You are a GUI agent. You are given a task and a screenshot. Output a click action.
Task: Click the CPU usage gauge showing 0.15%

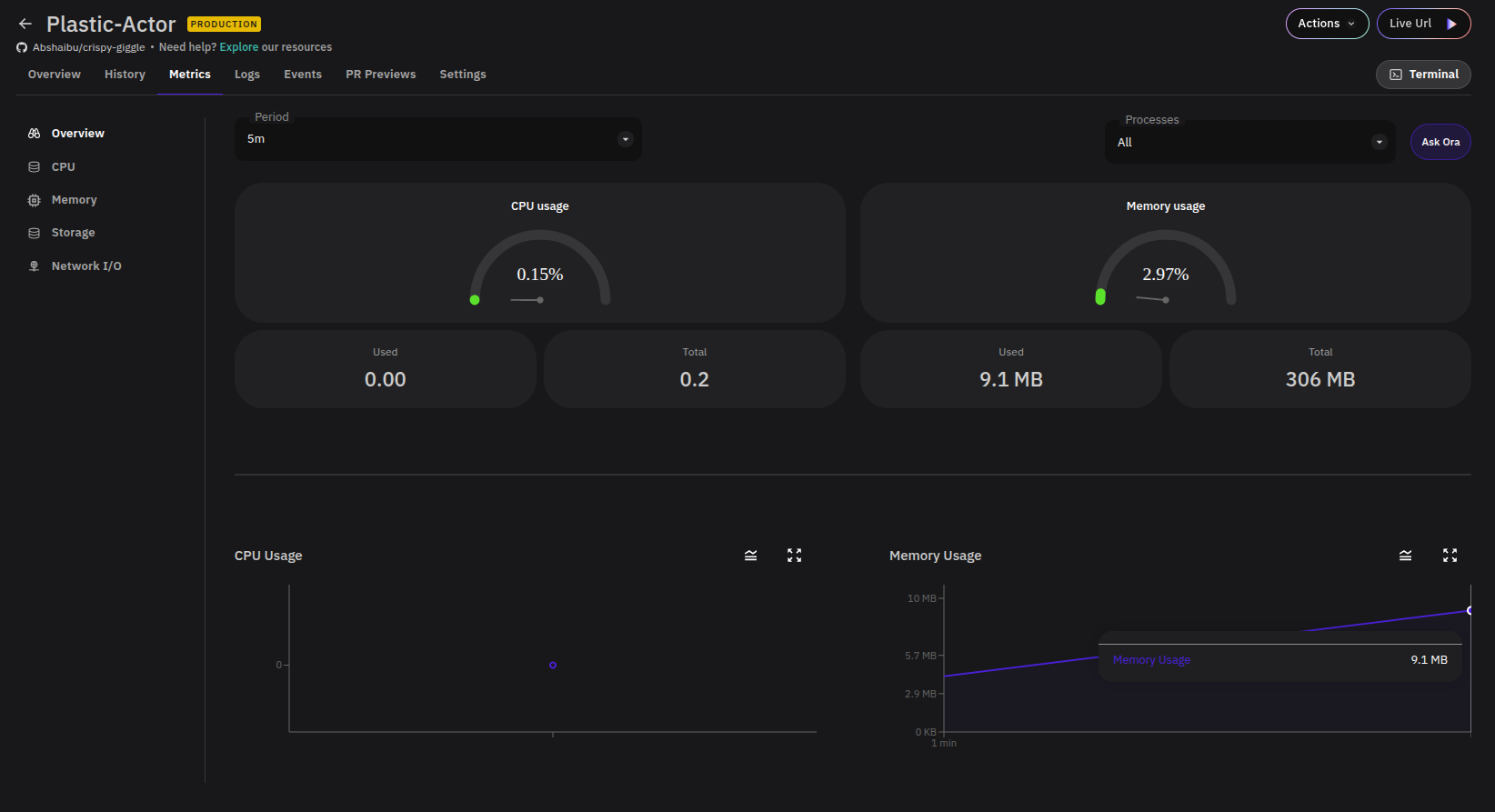point(540,268)
